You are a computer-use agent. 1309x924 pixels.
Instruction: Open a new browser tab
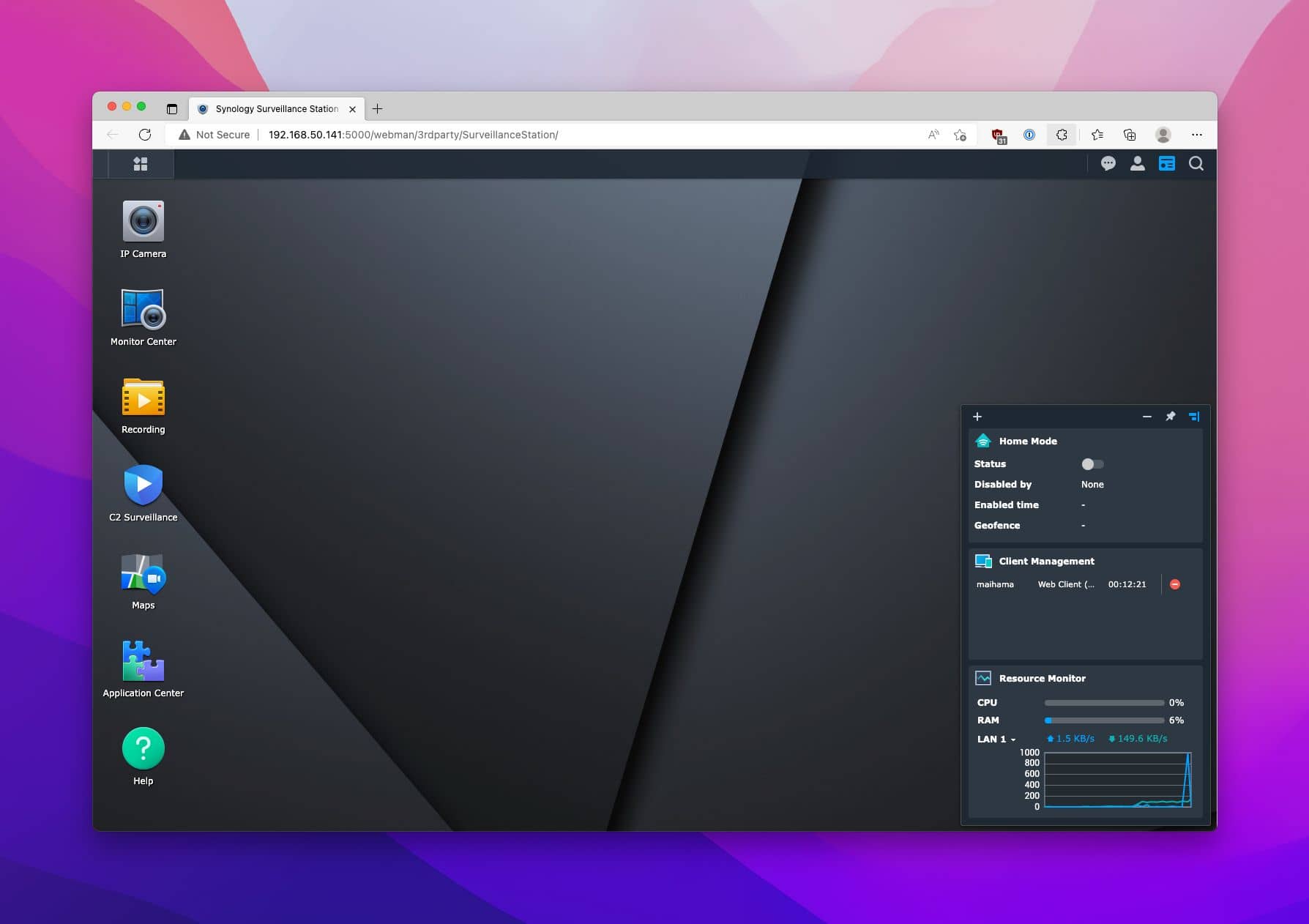[377, 109]
